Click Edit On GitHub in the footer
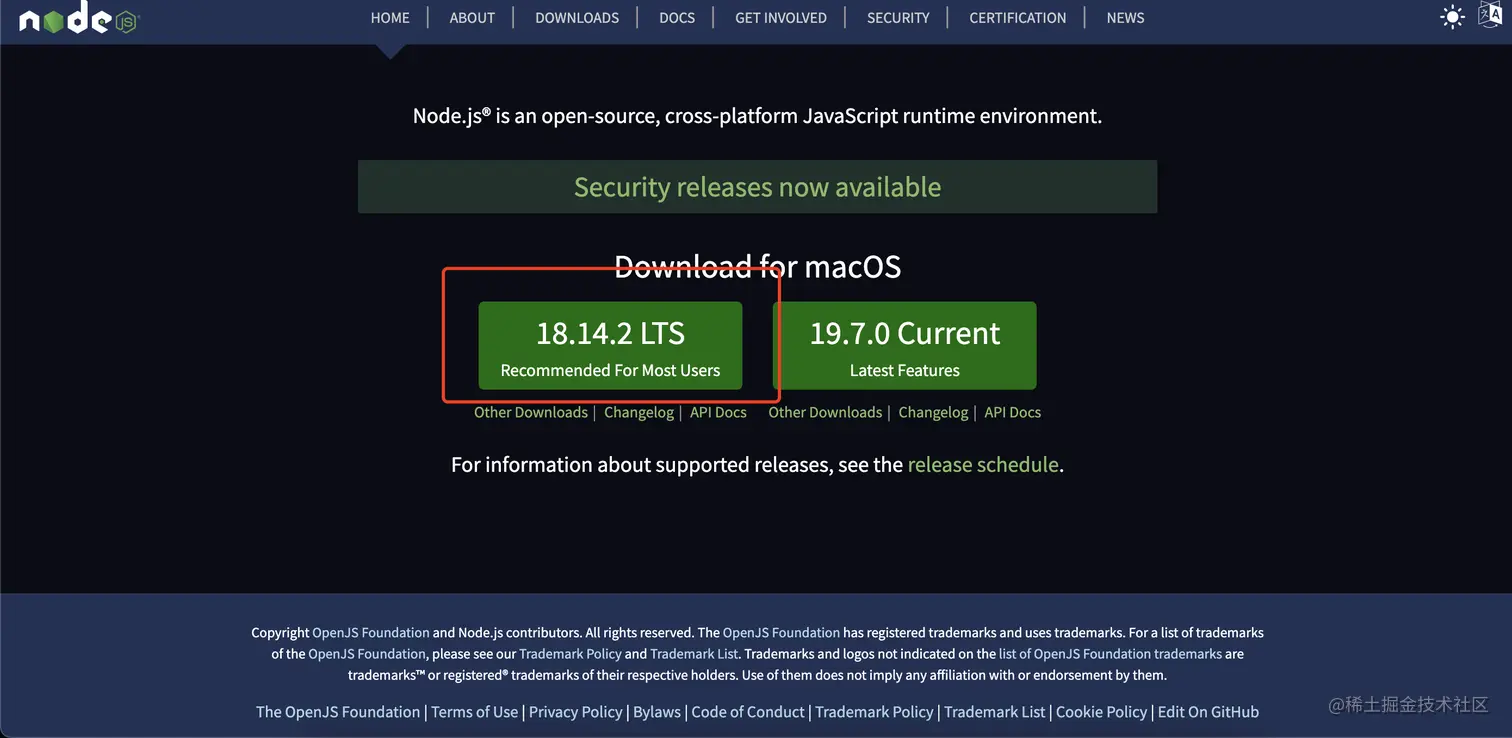 [1208, 711]
